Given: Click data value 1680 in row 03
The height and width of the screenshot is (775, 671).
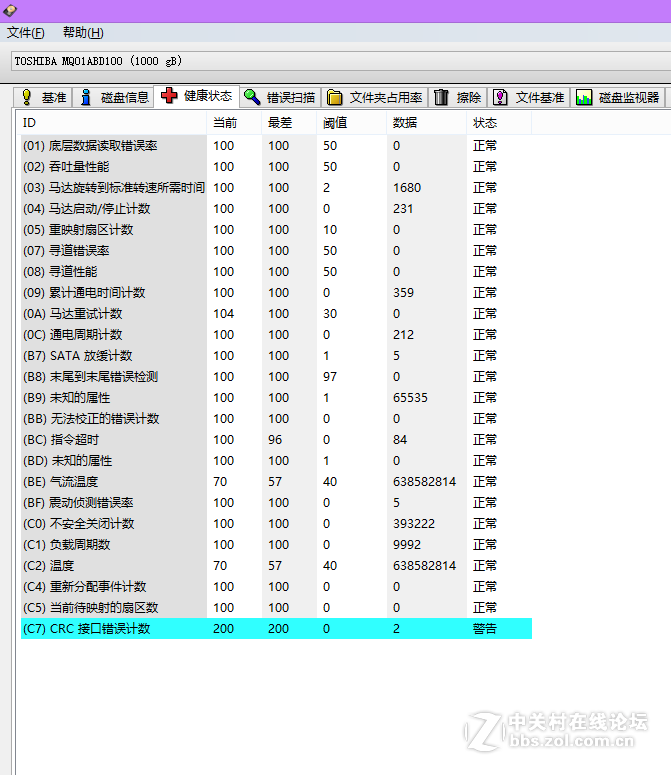Looking at the screenshot, I should (x=407, y=188).
